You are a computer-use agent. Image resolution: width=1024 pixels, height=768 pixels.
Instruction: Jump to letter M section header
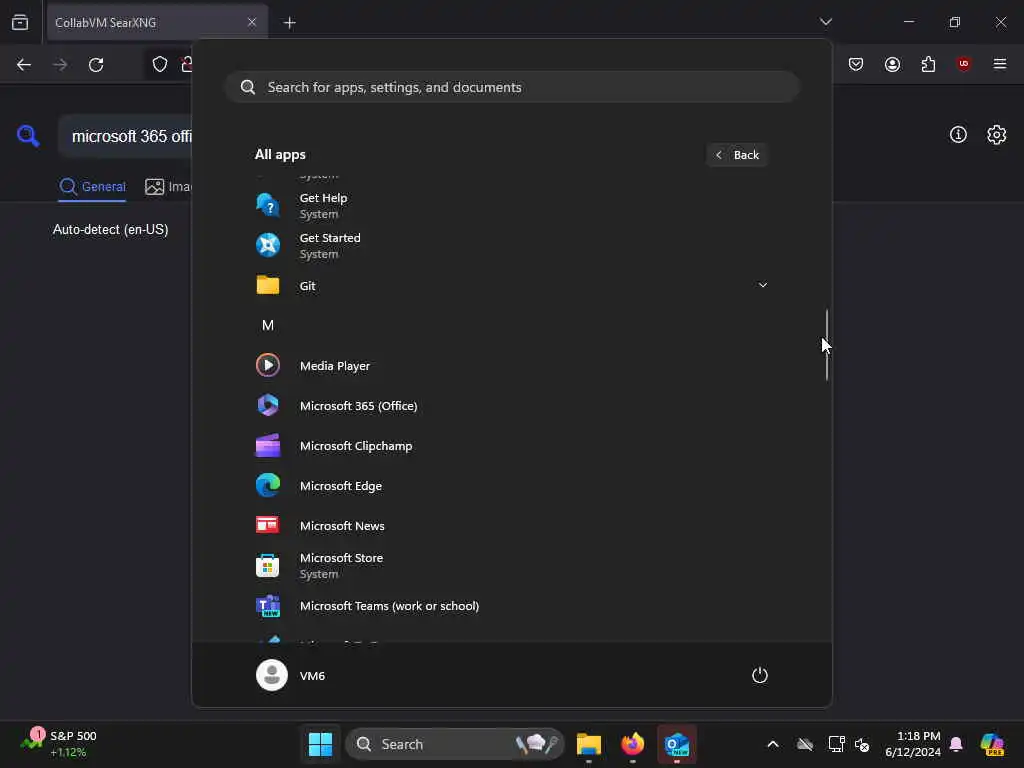tap(268, 325)
